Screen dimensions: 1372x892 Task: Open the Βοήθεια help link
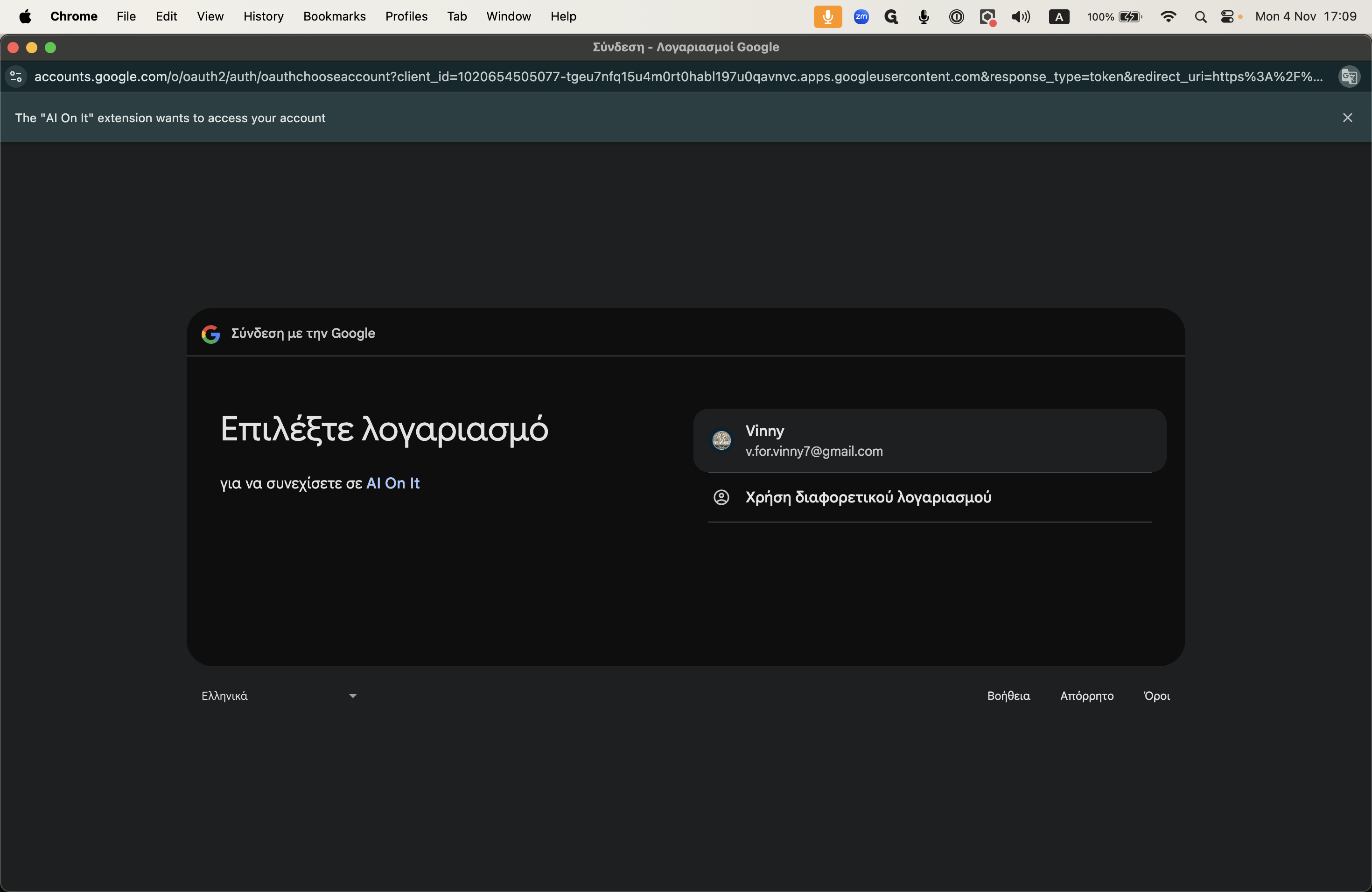pyautogui.click(x=1008, y=696)
